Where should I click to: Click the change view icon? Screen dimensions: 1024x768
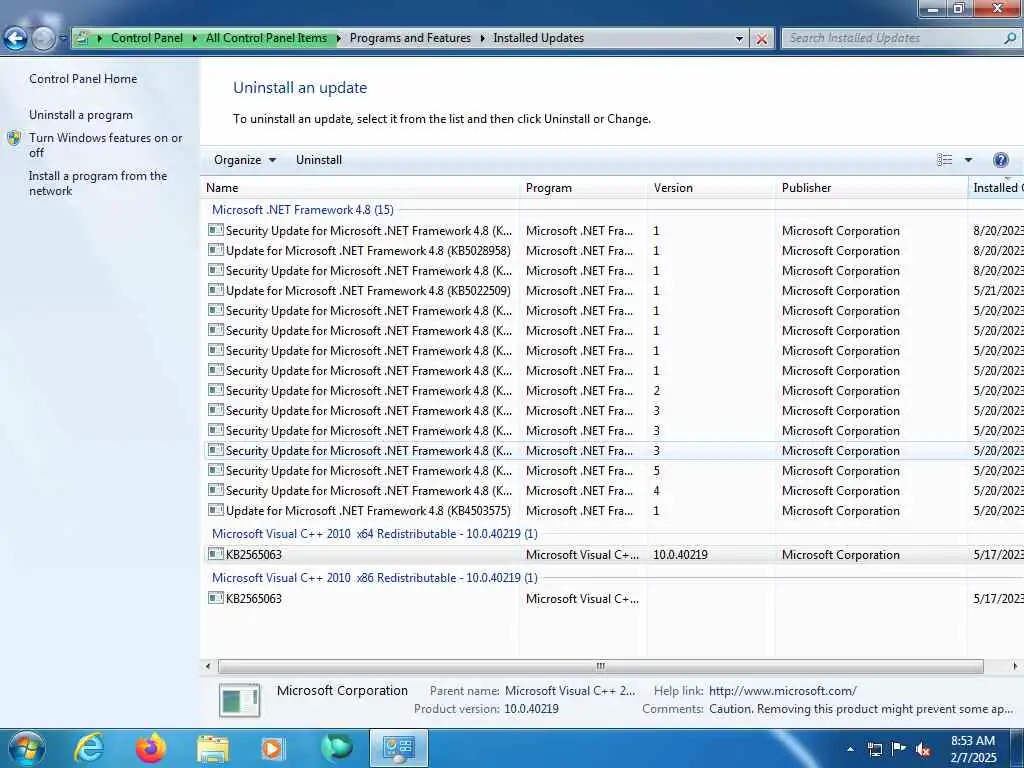(944, 160)
